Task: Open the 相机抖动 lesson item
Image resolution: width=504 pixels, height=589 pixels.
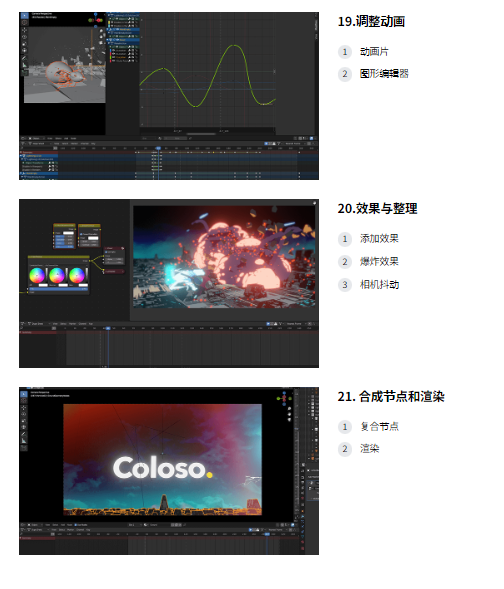Action: click(379, 285)
